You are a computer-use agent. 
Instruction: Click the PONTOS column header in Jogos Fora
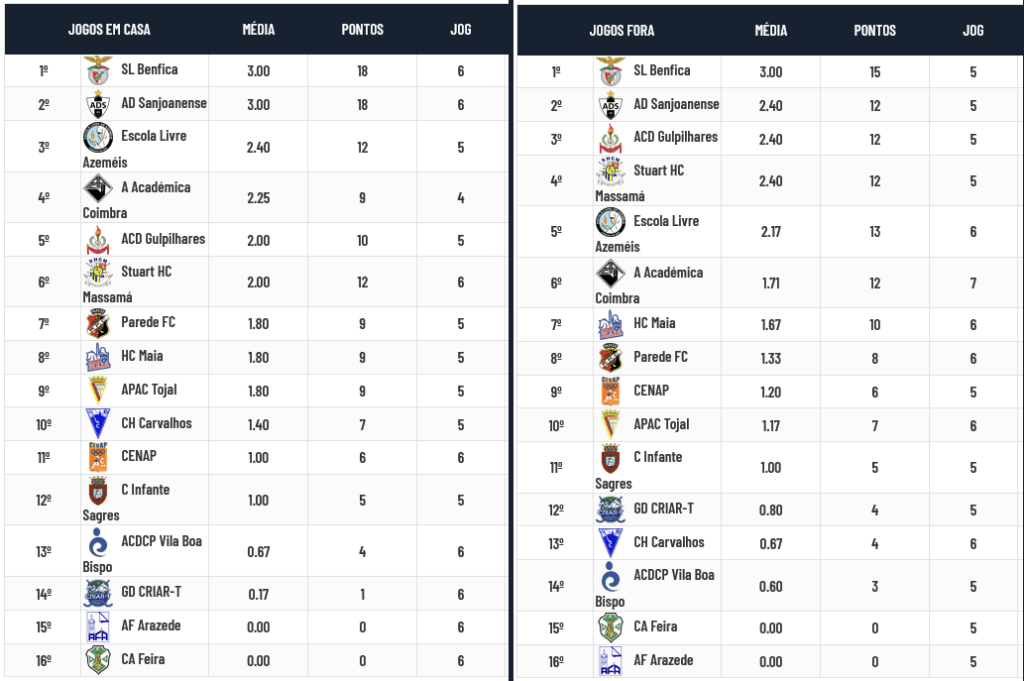(875, 30)
